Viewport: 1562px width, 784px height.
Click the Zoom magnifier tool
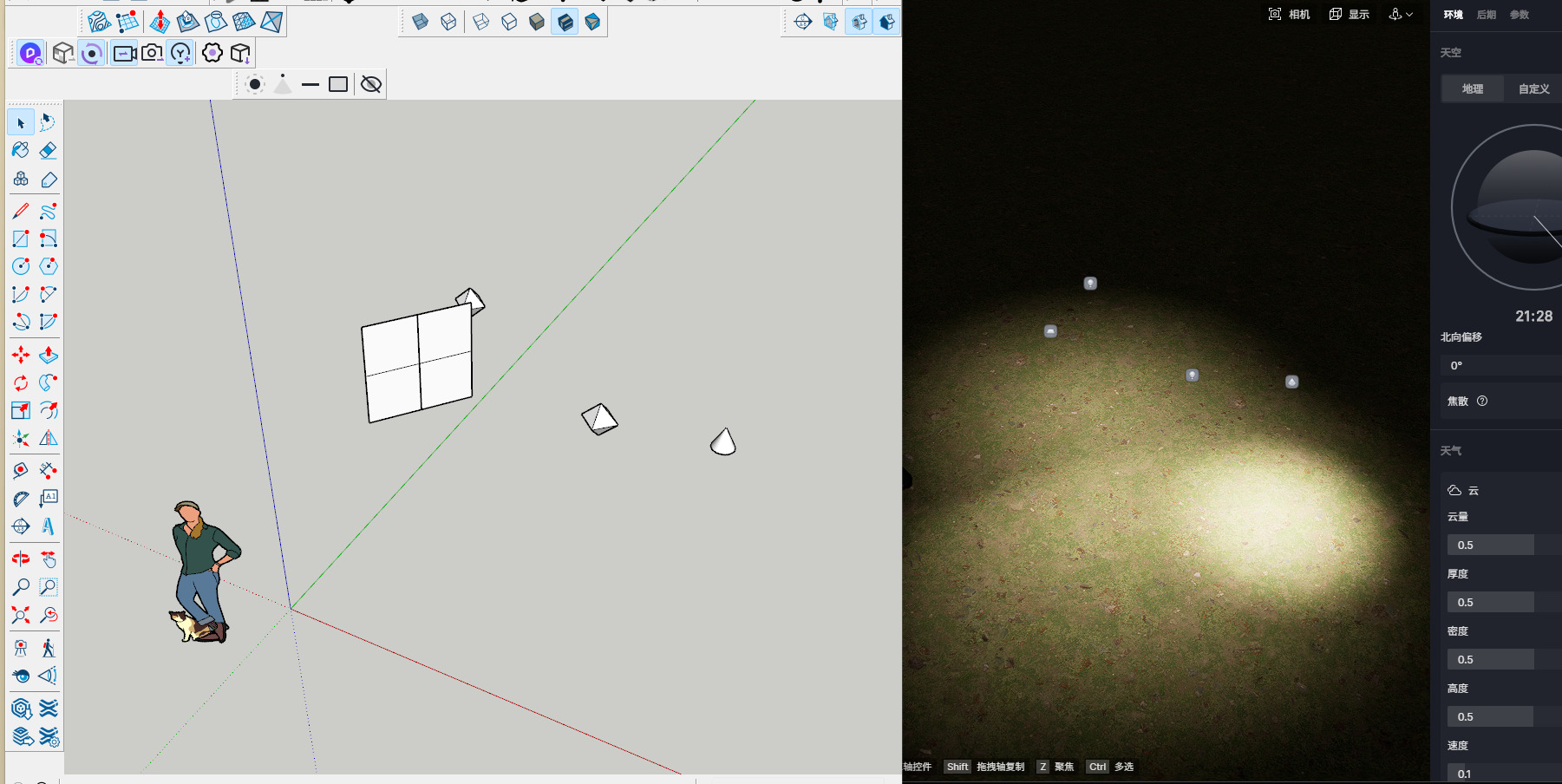(21, 587)
